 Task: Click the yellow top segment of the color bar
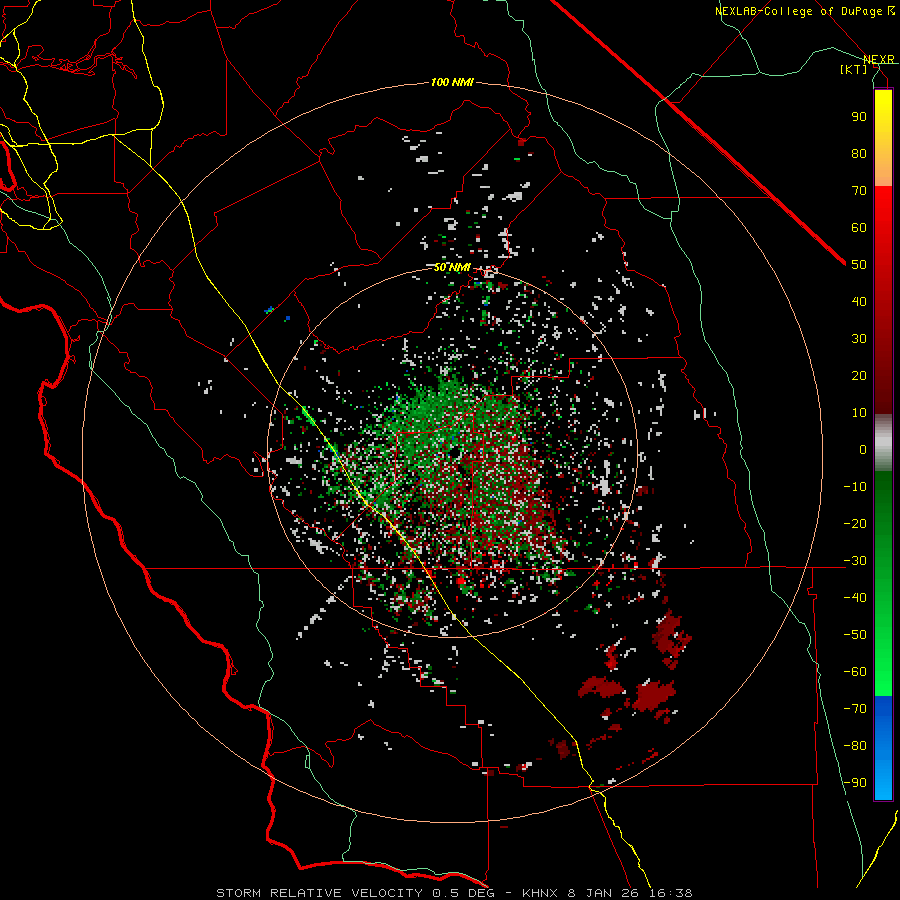883,137
